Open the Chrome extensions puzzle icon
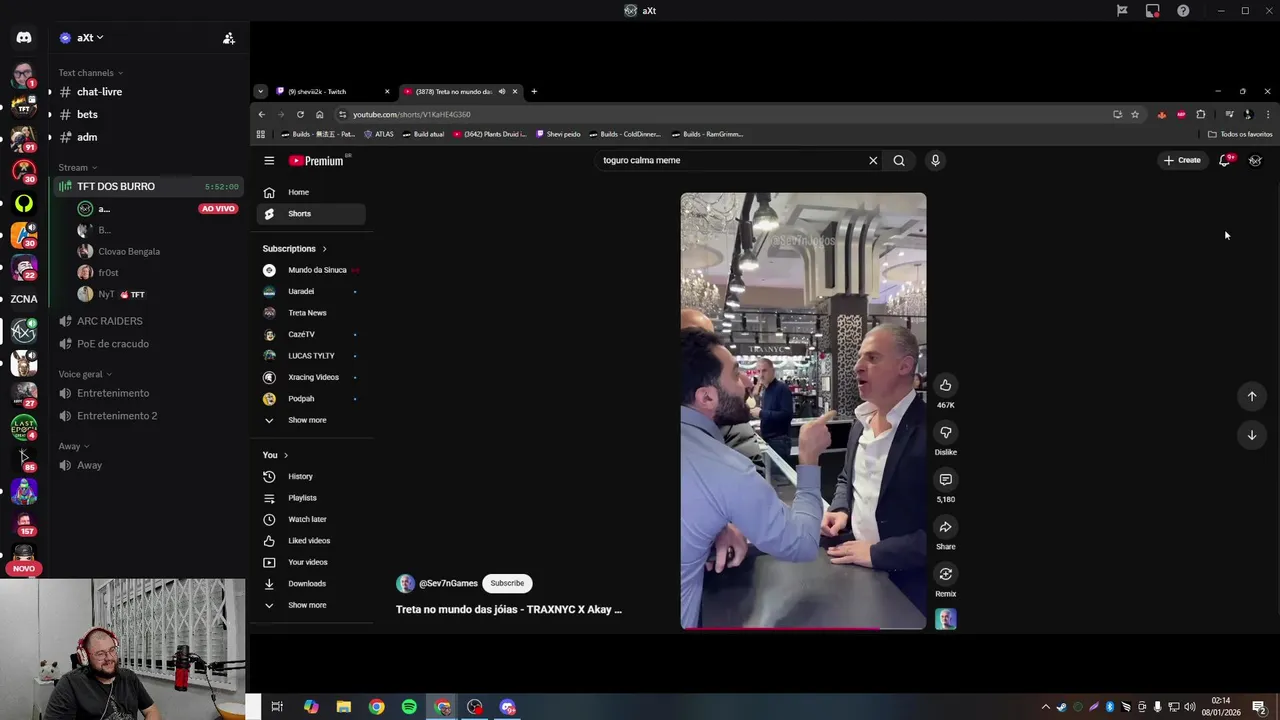The height and width of the screenshot is (720, 1280). [1201, 114]
